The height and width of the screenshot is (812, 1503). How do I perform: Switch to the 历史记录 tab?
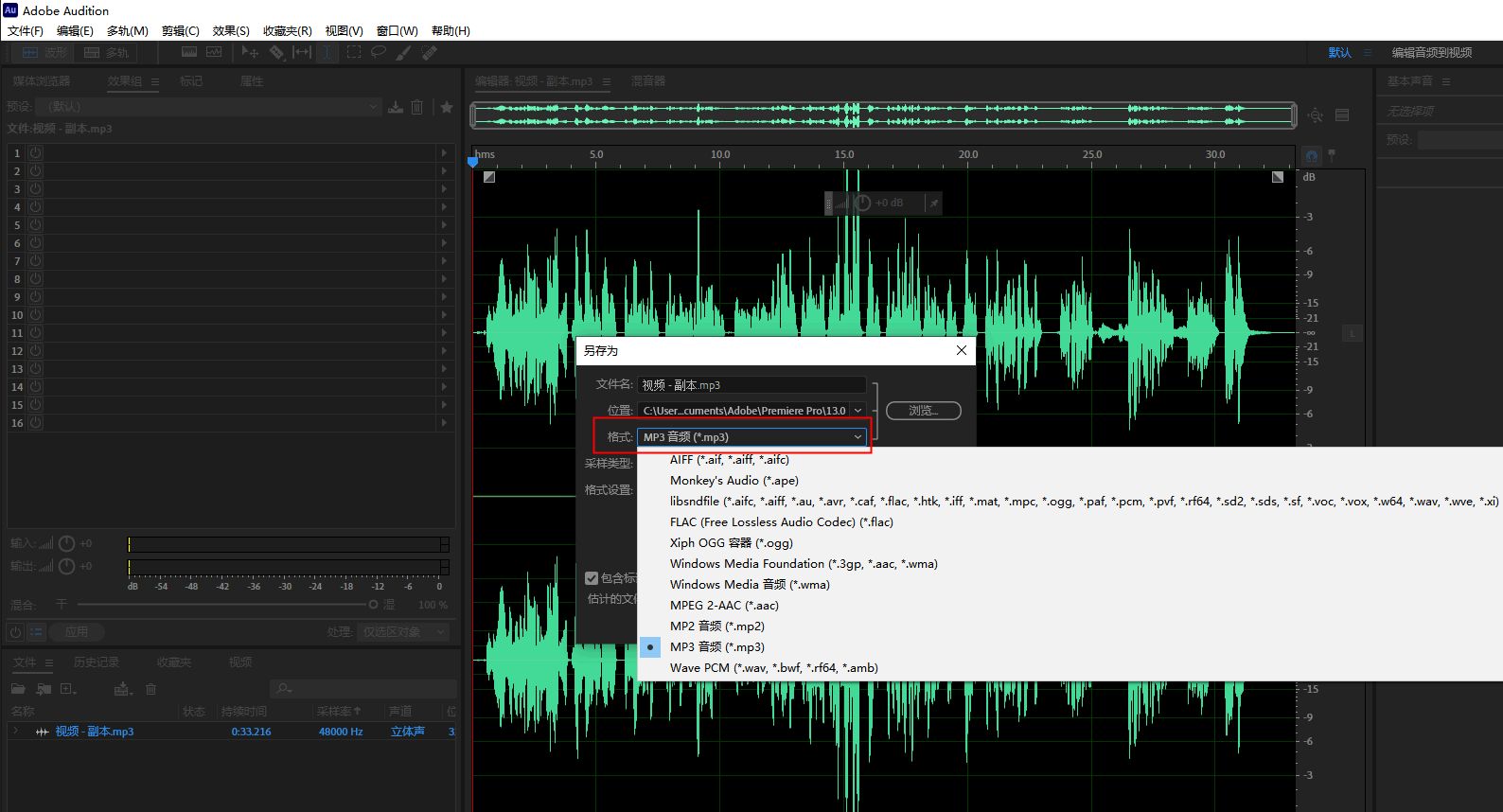(x=97, y=662)
